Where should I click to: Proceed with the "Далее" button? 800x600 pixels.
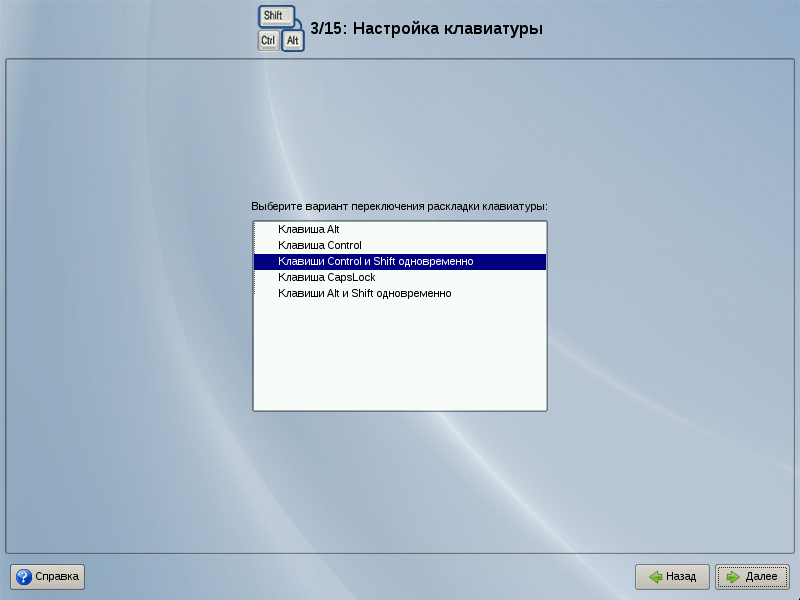[x=752, y=577]
